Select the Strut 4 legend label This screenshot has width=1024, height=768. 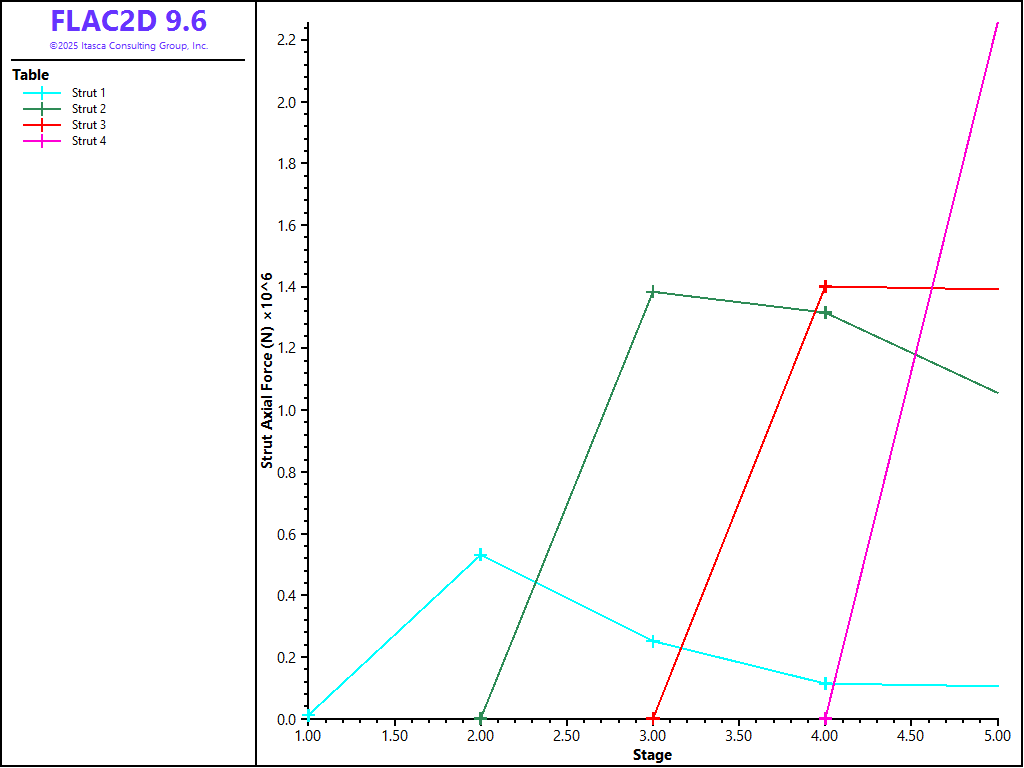click(x=89, y=141)
